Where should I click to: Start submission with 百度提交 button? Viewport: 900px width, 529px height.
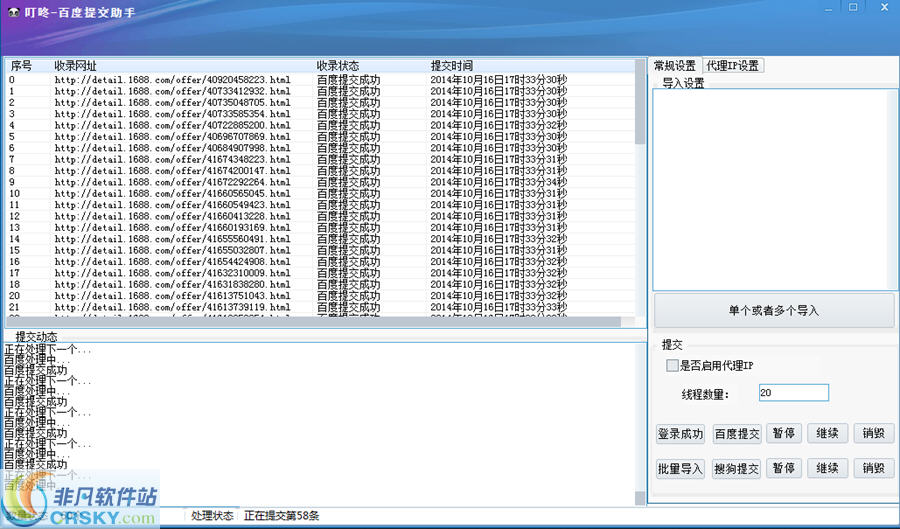737,434
